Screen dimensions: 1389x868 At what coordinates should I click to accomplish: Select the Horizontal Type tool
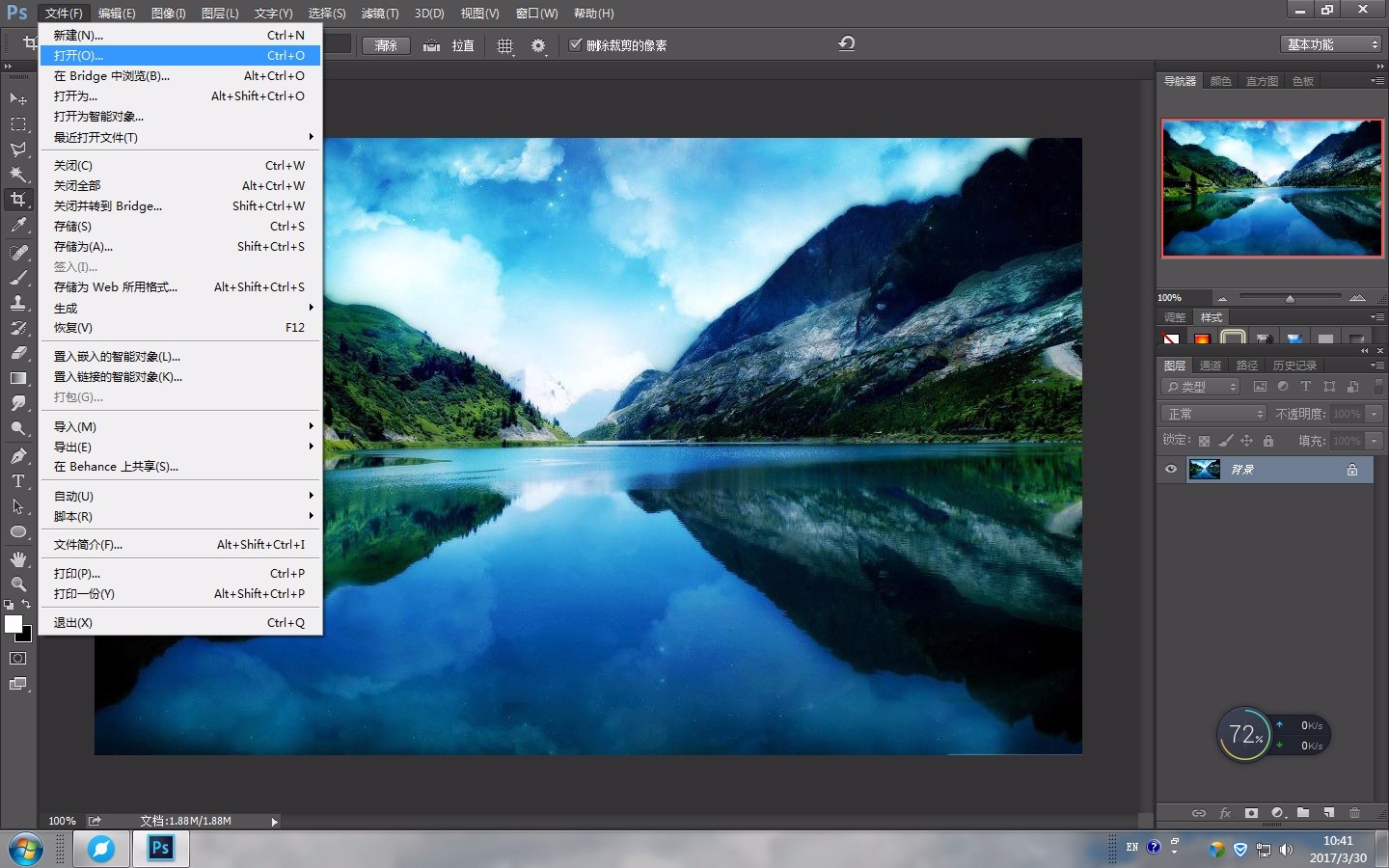(x=17, y=481)
